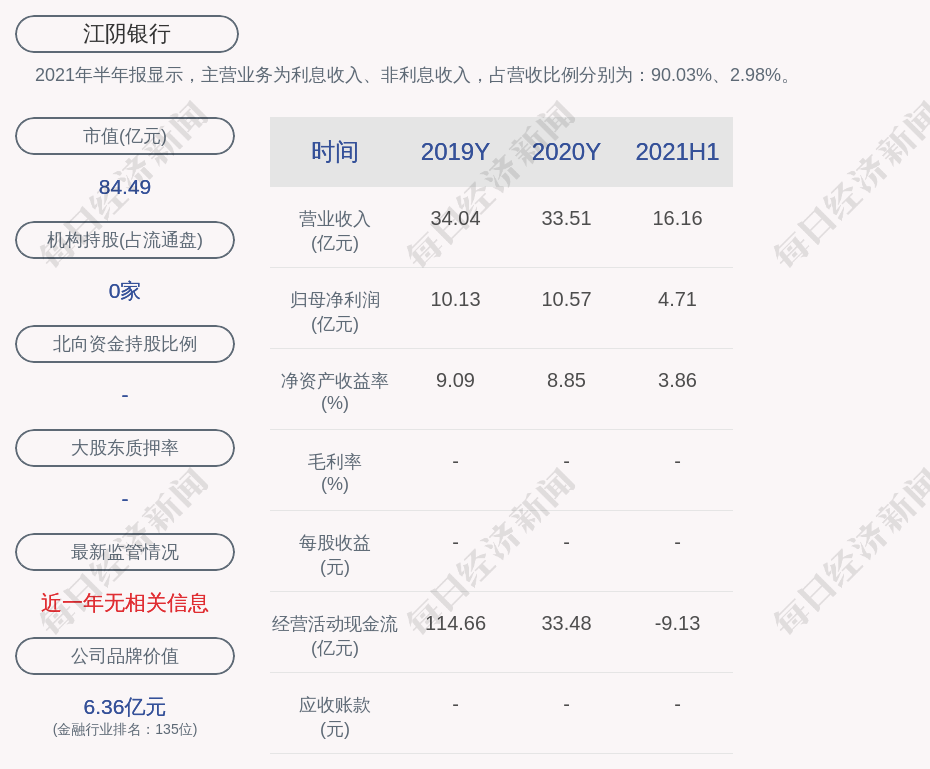The height and width of the screenshot is (769, 930).
Task: Select brand value 6.36亿元
Action: (x=125, y=707)
